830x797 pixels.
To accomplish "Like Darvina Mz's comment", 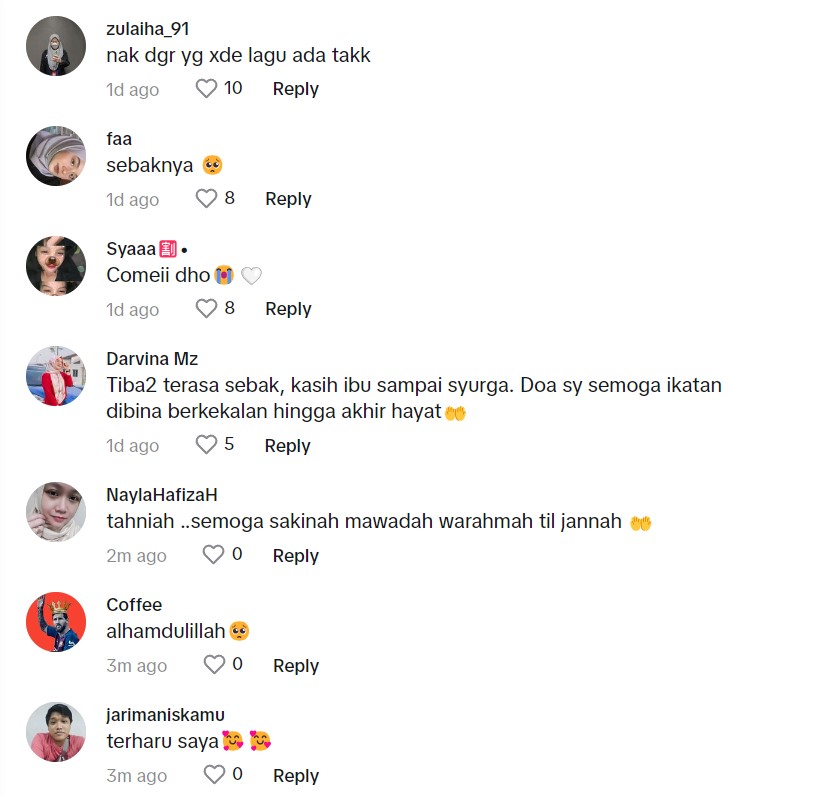I will pyautogui.click(x=206, y=445).
